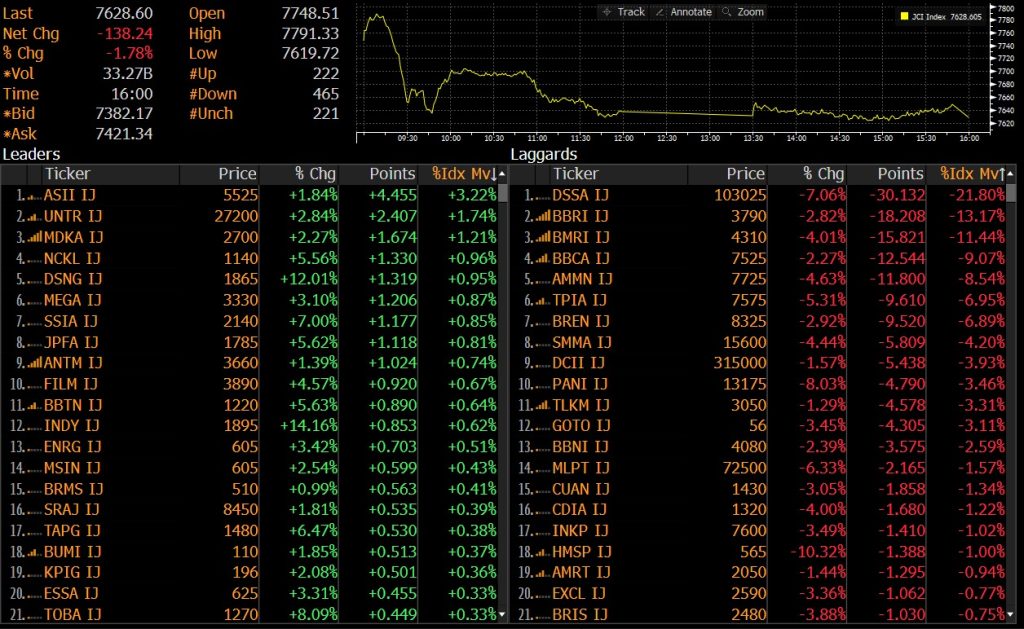Select ticker DSSA IJ in Laggards
The image size is (1024, 629).
[x=581, y=195]
